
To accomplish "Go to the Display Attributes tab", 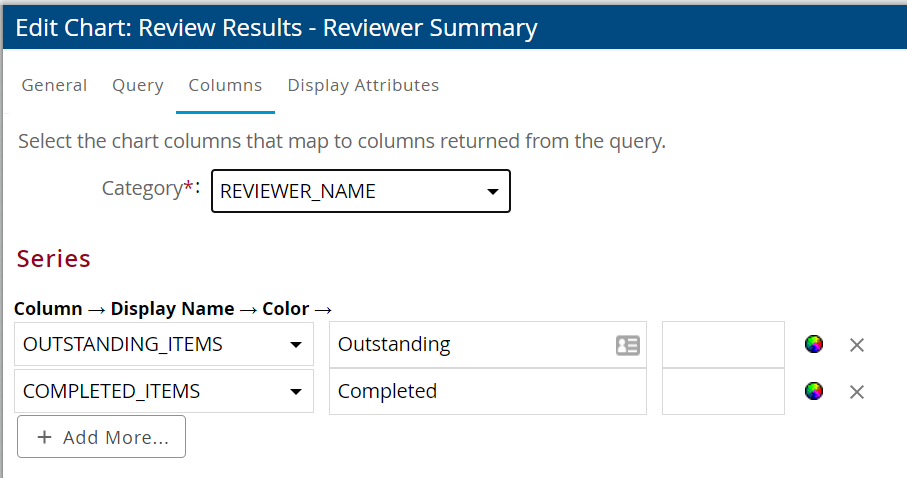I will 363,86.
